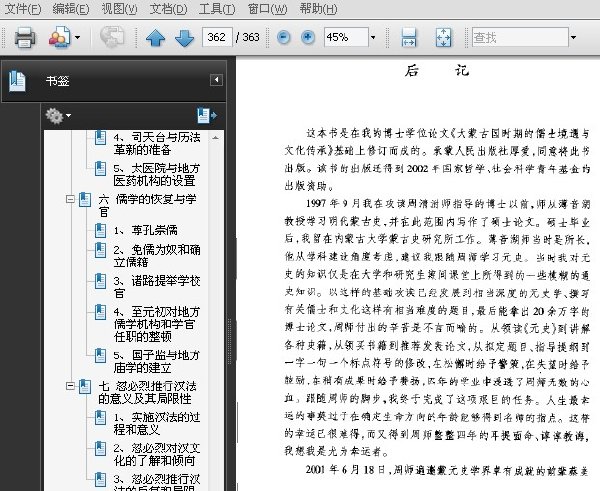
Task: Click bookmark icon beside 1、尊孔崇儒
Action: (x=100, y=230)
